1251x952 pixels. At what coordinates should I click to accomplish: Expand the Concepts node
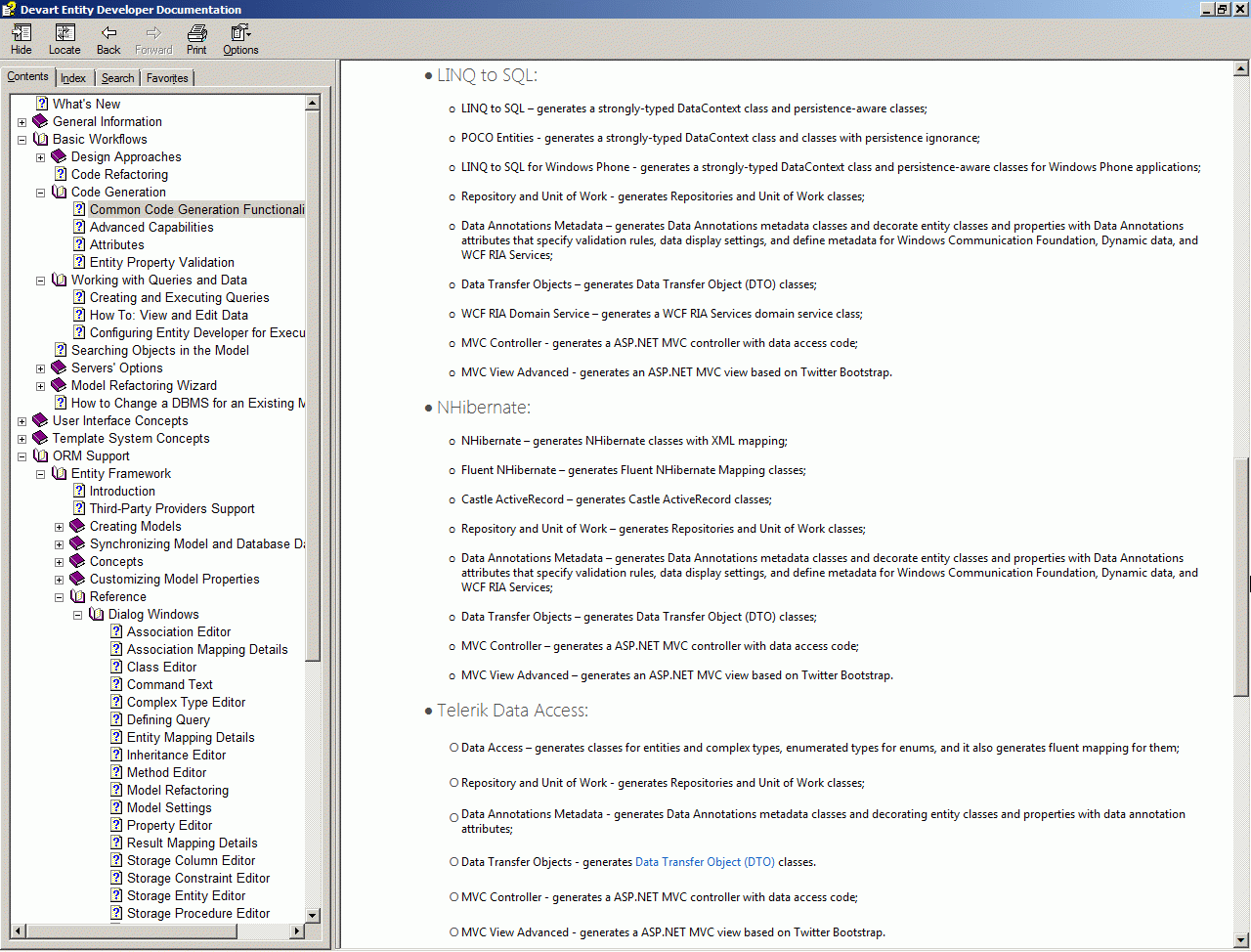click(x=59, y=562)
